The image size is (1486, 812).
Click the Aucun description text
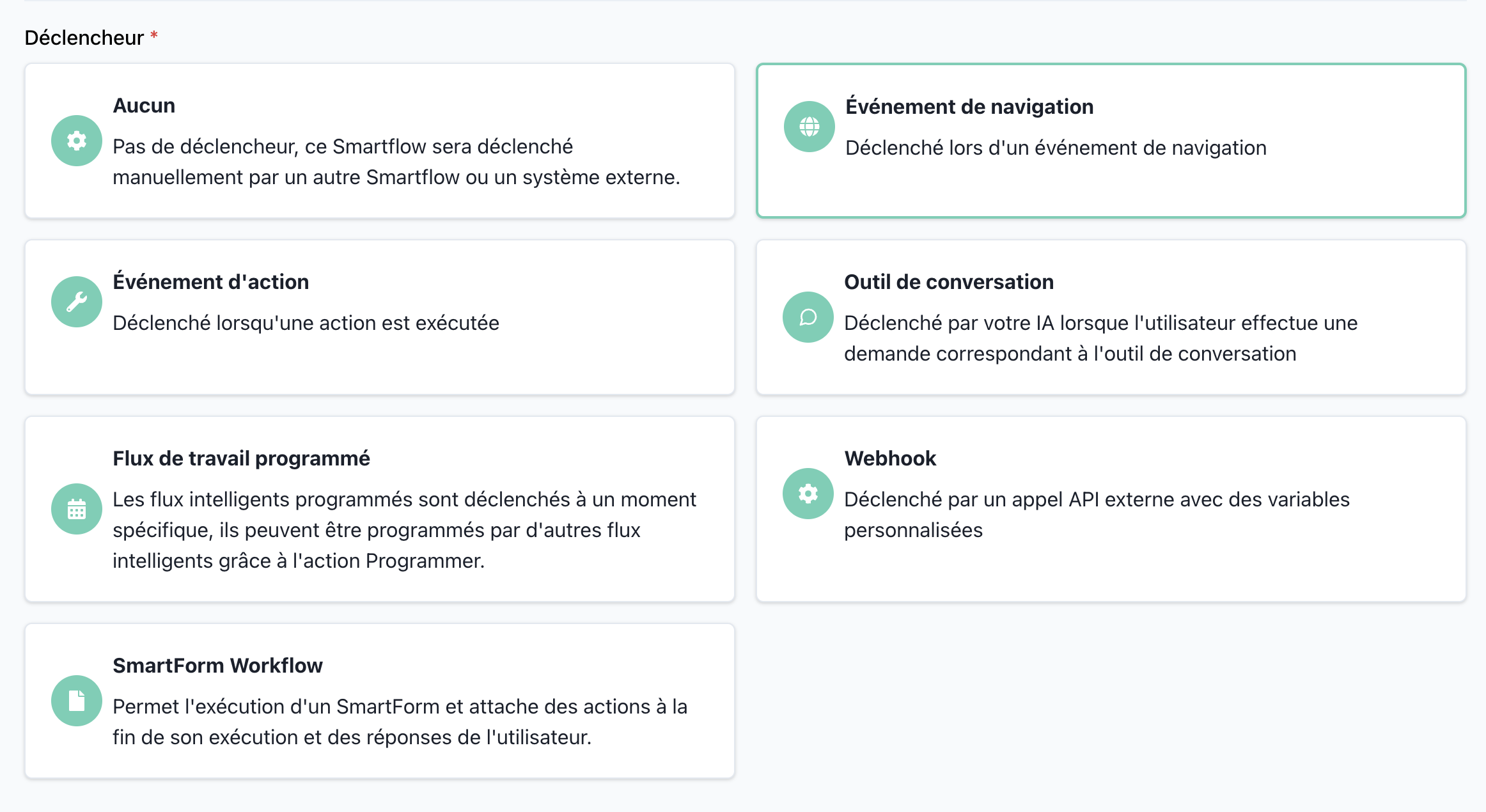[396, 162]
